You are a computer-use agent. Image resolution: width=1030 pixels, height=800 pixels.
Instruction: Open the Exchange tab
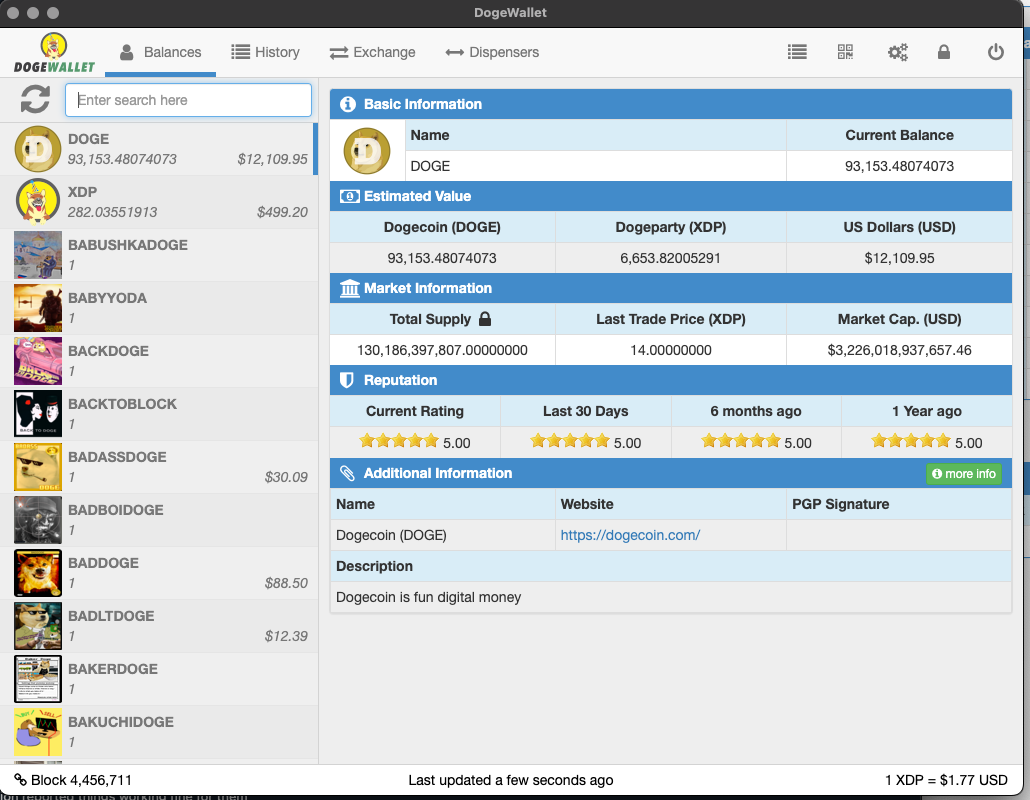coord(372,53)
